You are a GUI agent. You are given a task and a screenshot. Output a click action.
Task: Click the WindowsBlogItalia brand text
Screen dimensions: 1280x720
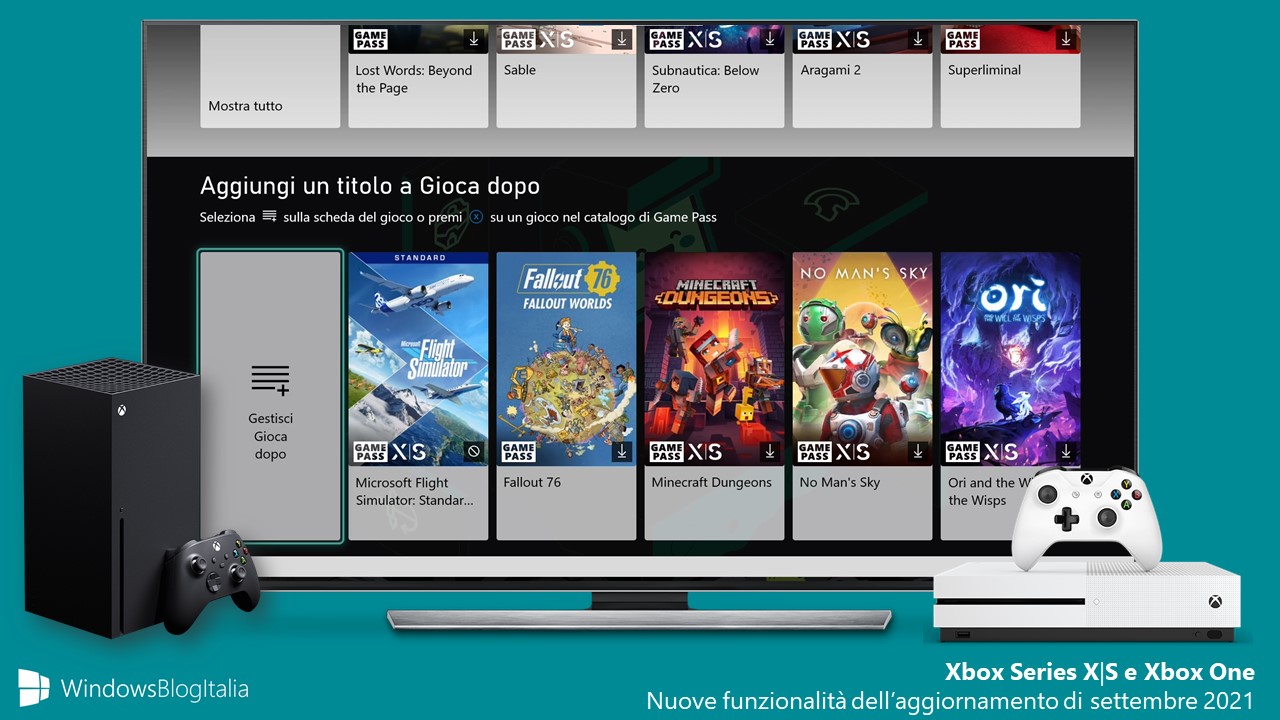155,689
